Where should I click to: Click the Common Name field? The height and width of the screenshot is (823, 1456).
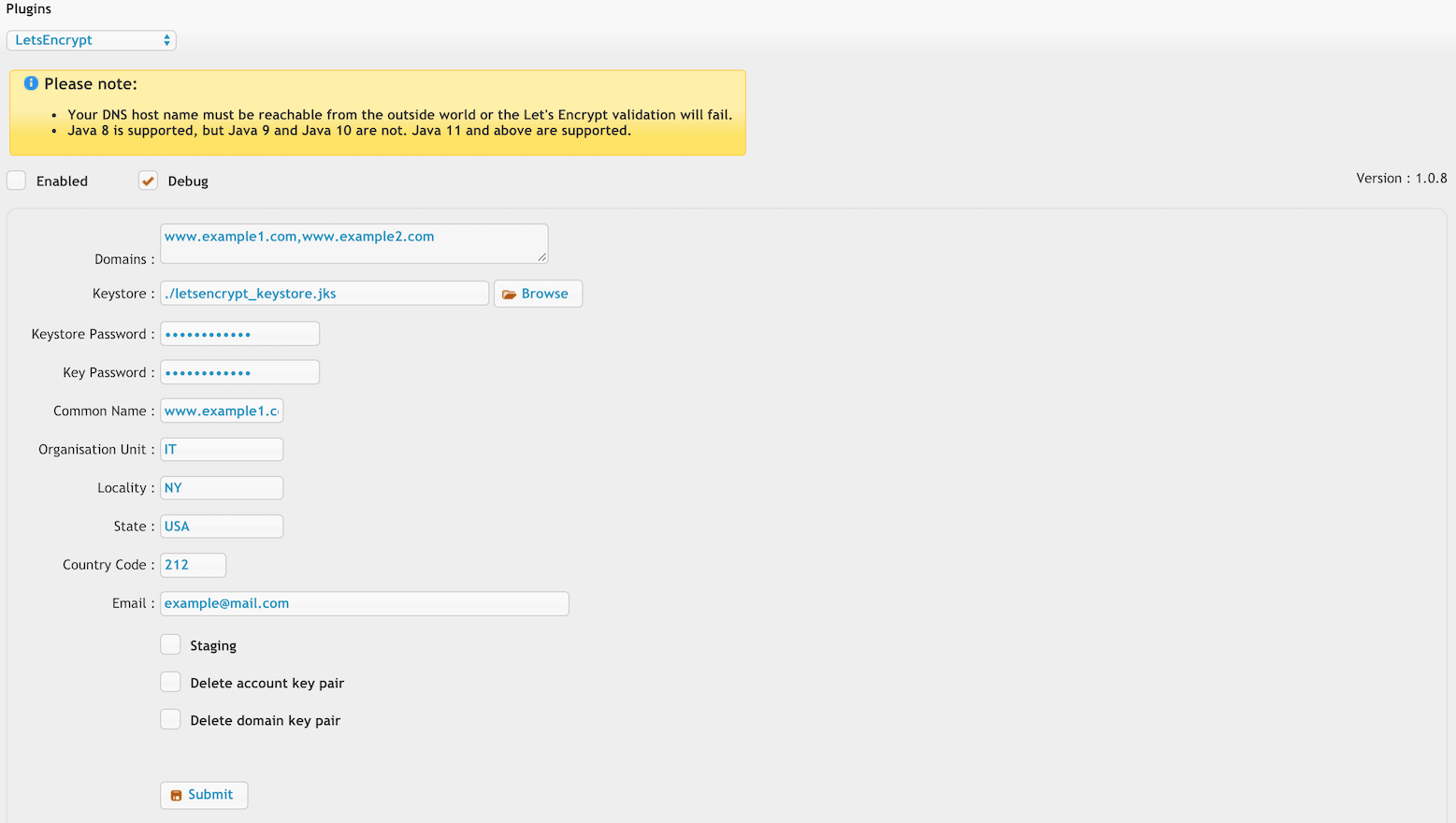point(222,411)
